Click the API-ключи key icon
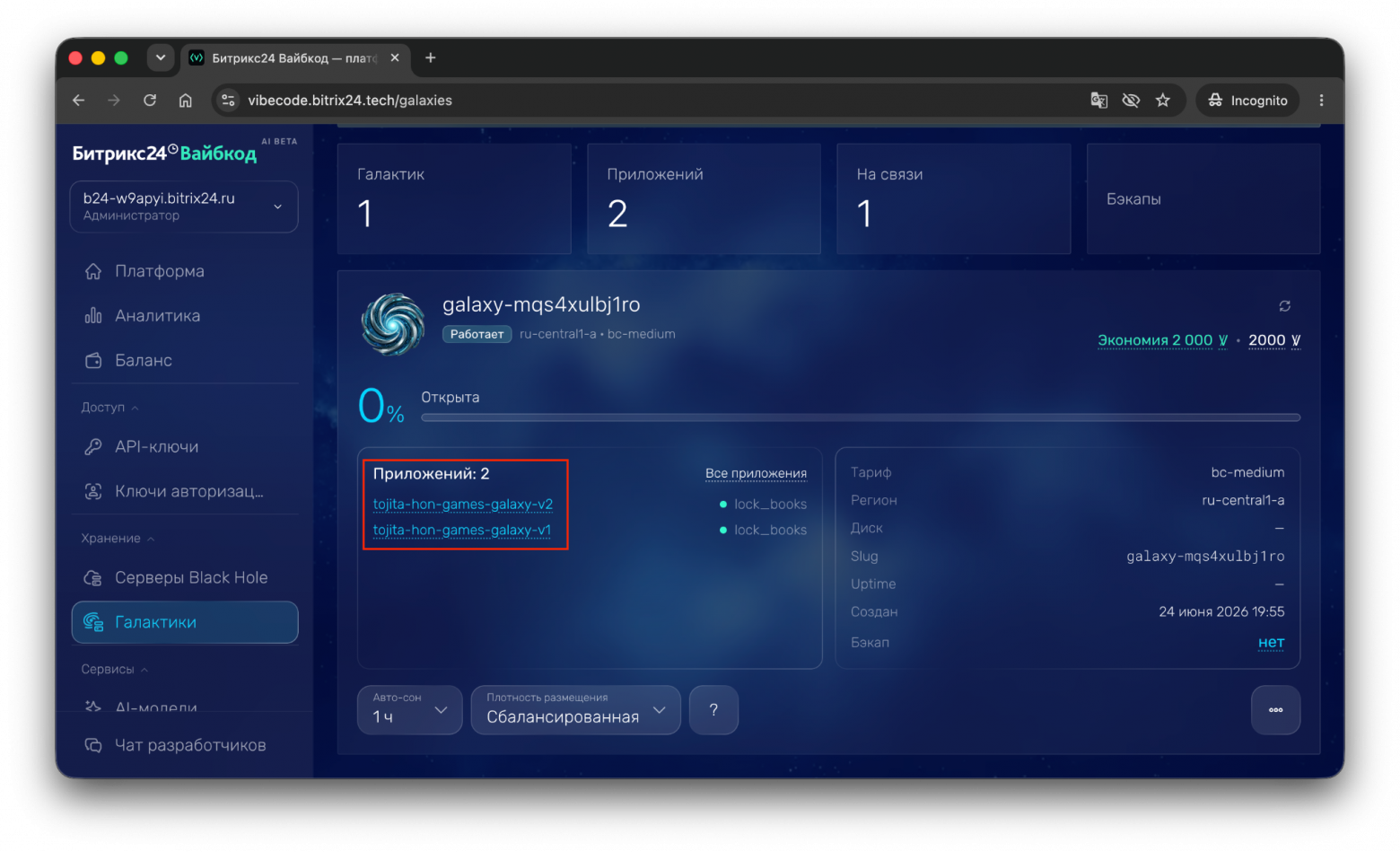This screenshot has height=852, width=1400. pos(93,447)
